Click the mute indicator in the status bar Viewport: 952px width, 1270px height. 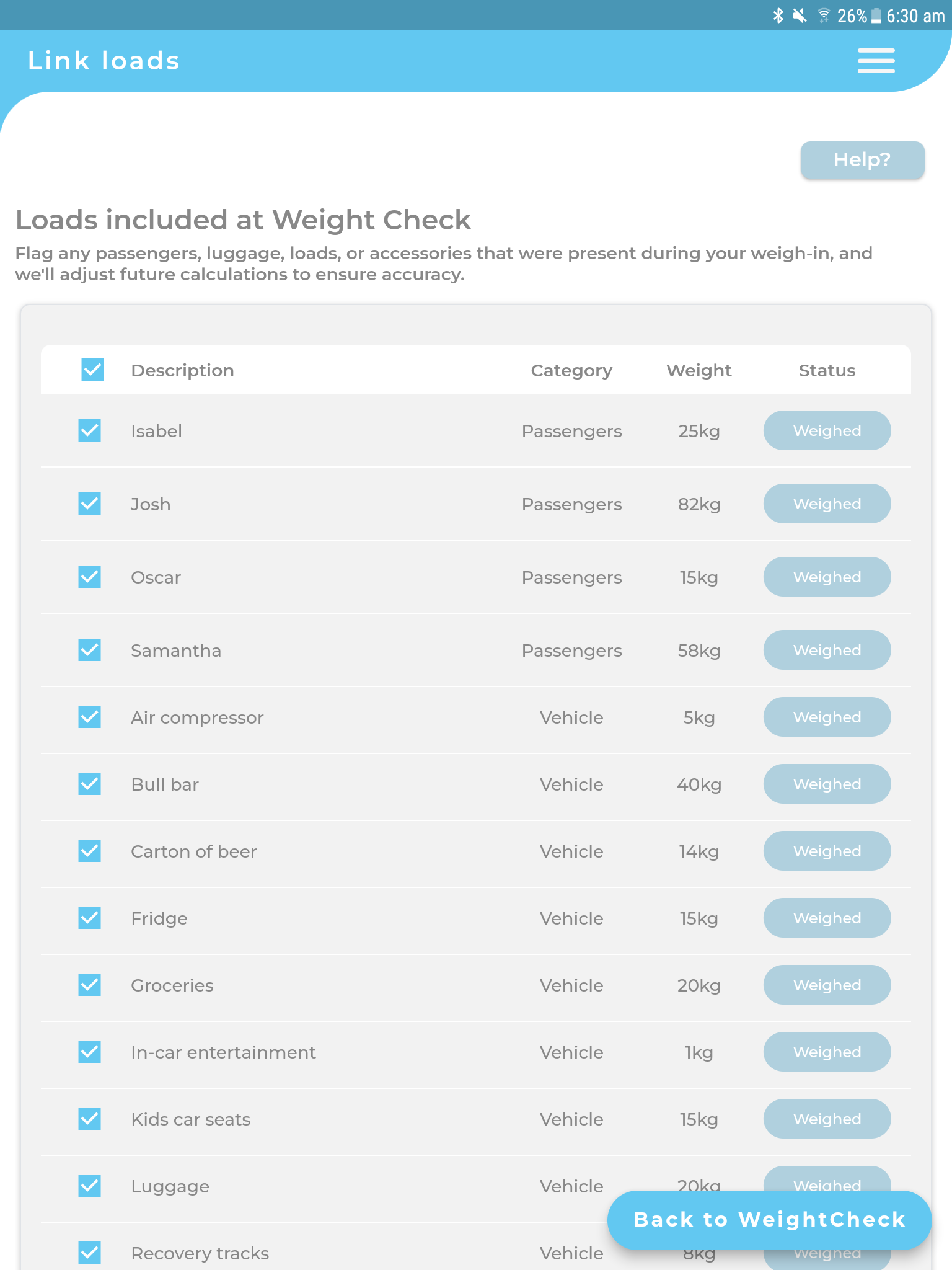[800, 16]
